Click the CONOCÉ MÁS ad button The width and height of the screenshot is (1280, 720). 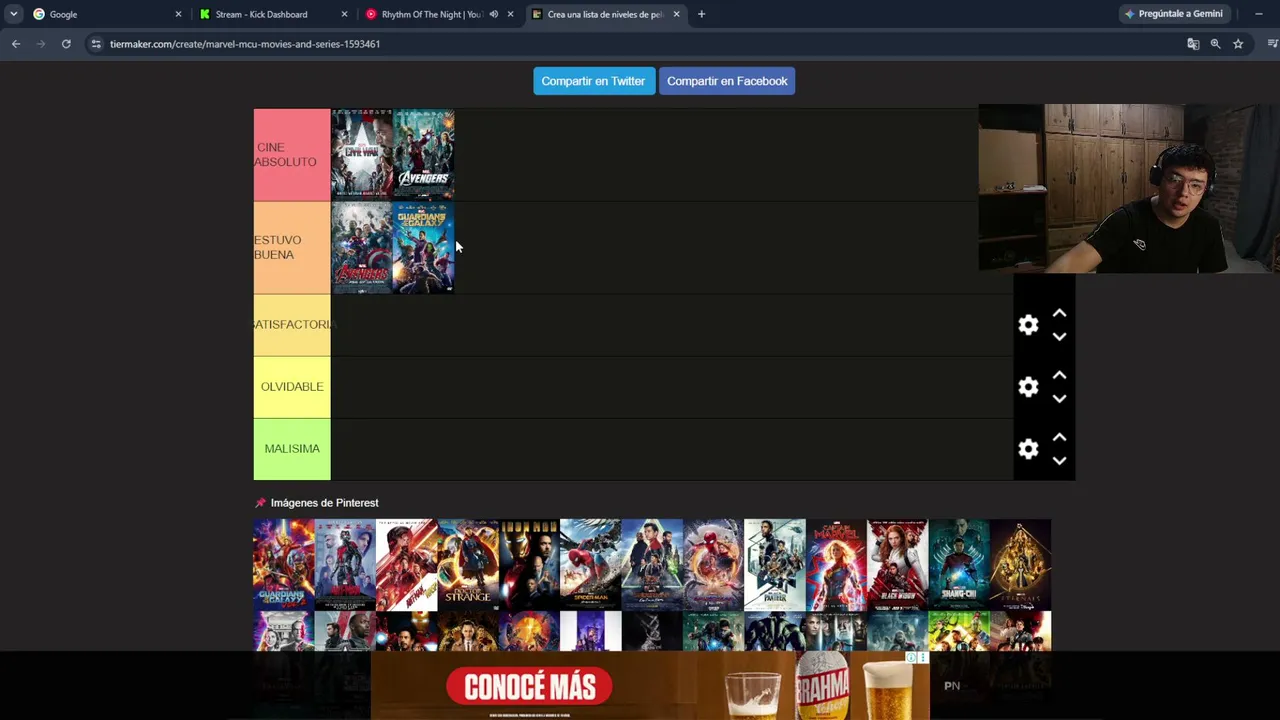click(530, 687)
